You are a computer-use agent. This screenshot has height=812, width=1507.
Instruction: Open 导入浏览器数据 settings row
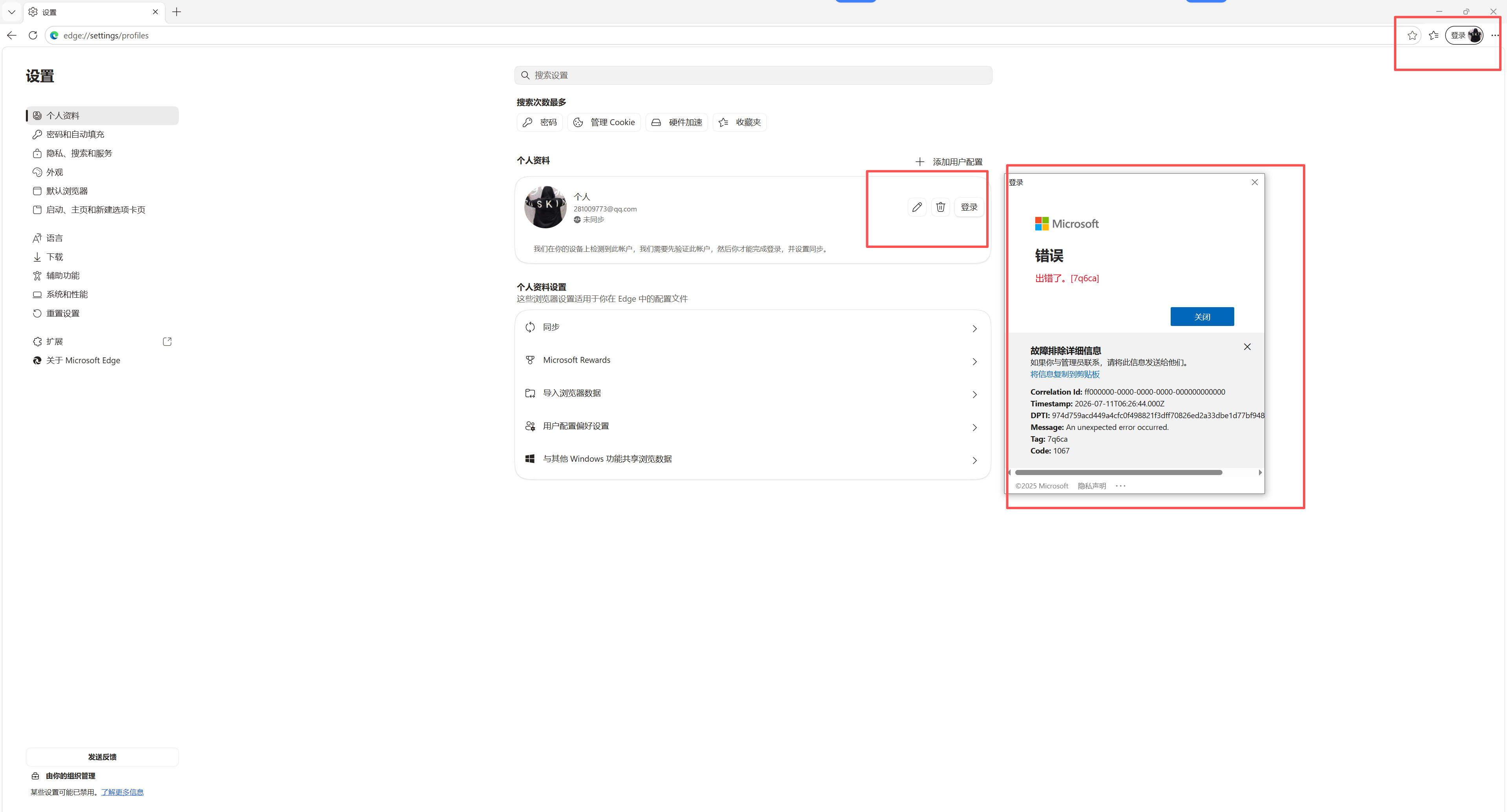point(752,393)
